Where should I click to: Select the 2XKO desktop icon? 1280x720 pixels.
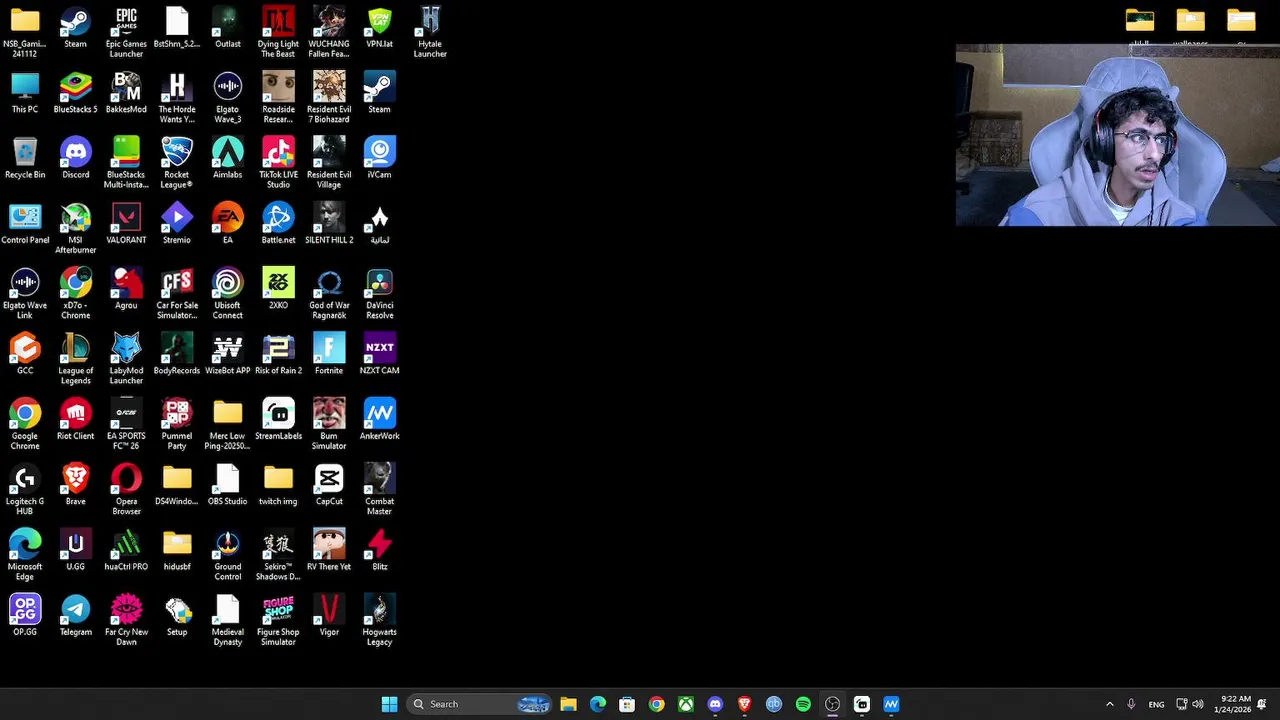point(278,289)
